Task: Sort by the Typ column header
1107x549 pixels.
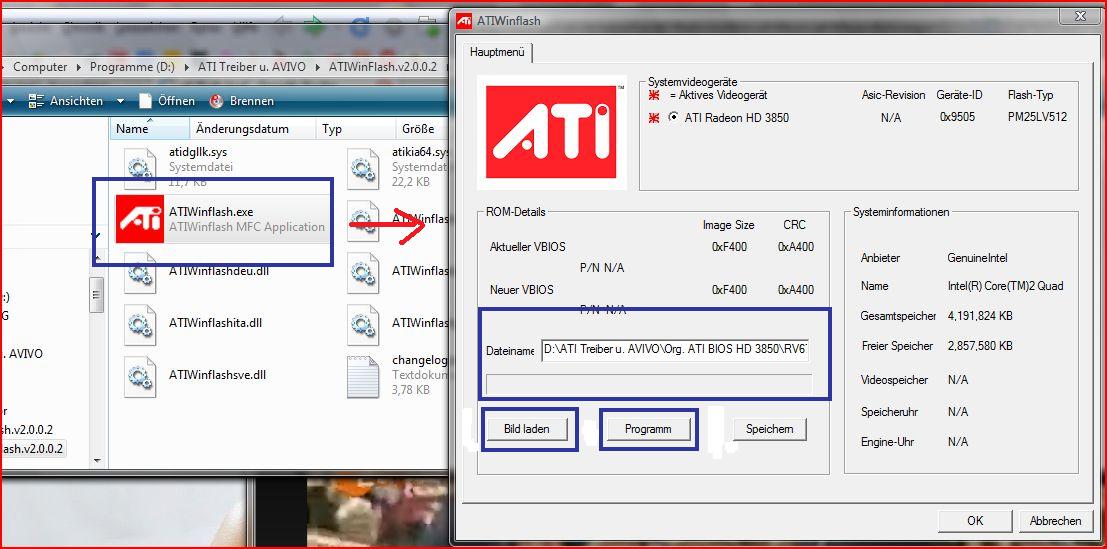Action: (x=356, y=129)
